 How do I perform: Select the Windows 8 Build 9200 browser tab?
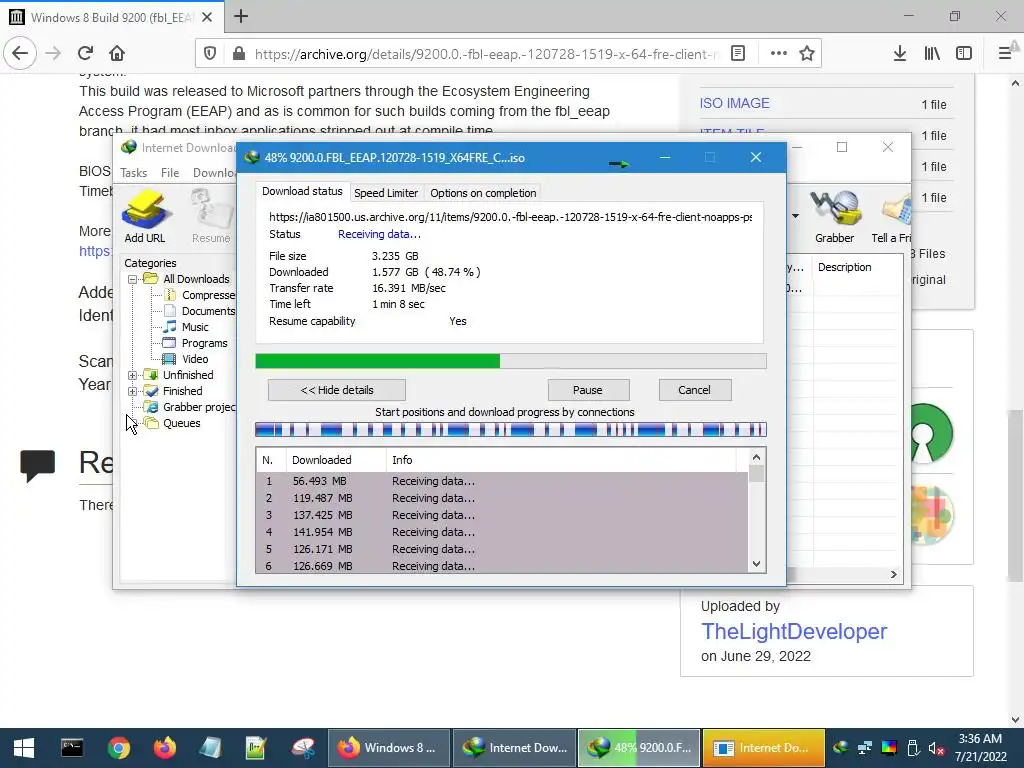pyautogui.click(x=111, y=17)
